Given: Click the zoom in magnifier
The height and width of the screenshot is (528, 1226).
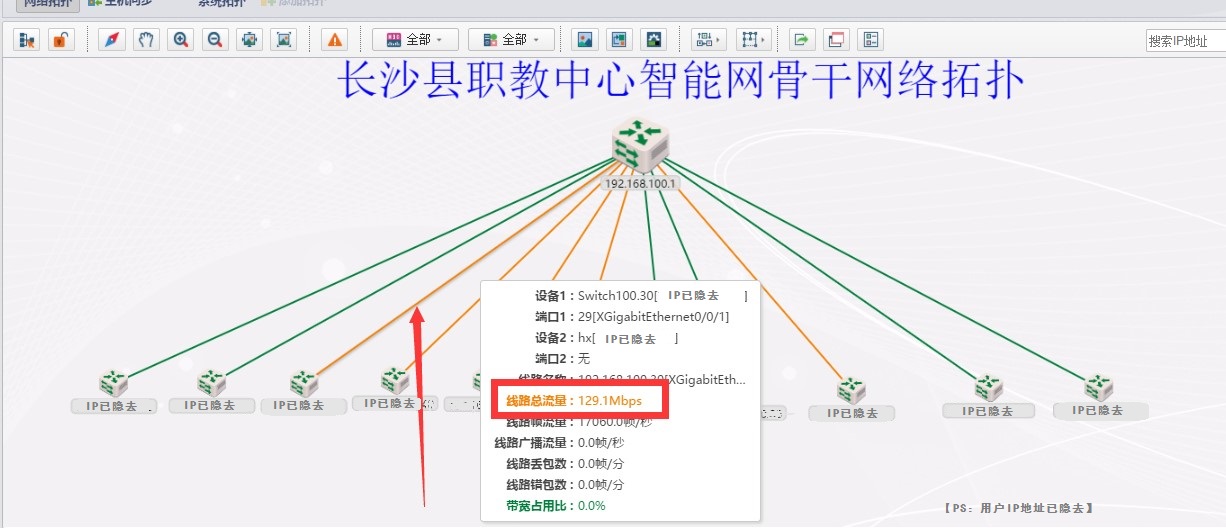Looking at the screenshot, I should click(181, 40).
